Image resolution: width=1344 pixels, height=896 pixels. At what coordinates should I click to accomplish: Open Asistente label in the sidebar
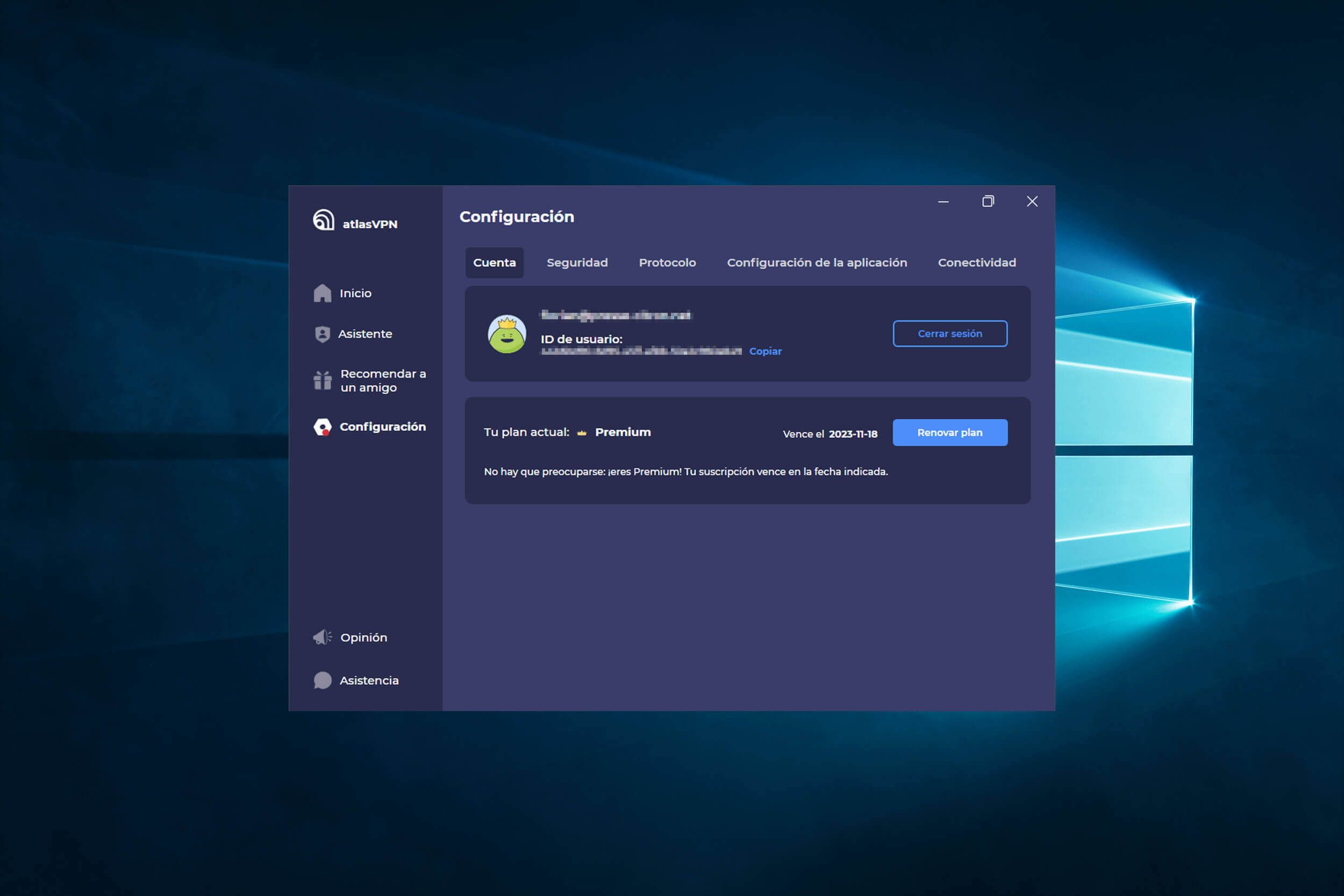pos(365,334)
